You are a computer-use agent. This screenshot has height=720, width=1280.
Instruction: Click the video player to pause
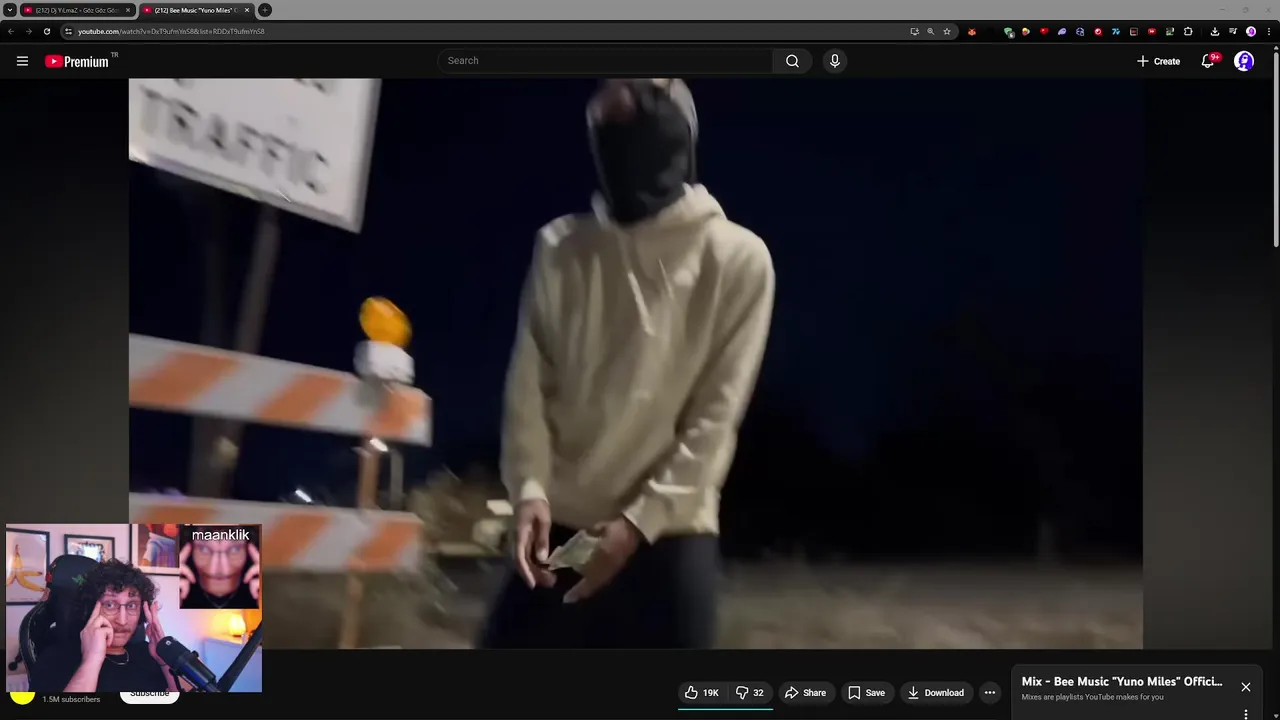point(636,364)
